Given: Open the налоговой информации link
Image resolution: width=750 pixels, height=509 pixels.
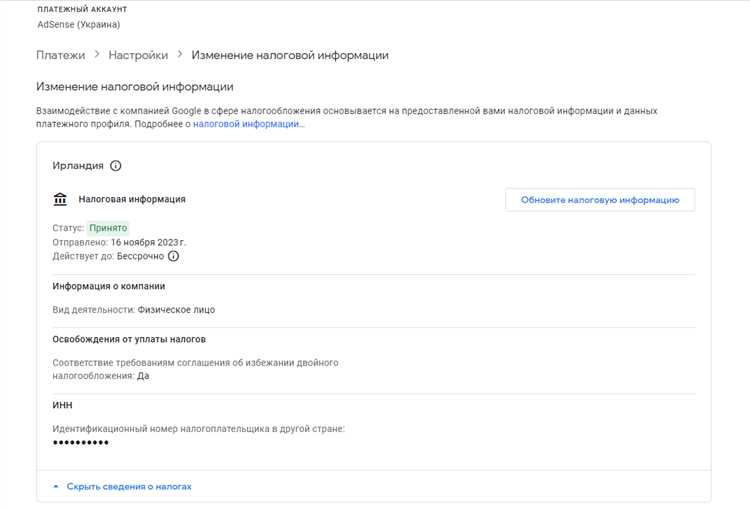Looking at the screenshot, I should [x=245, y=124].
